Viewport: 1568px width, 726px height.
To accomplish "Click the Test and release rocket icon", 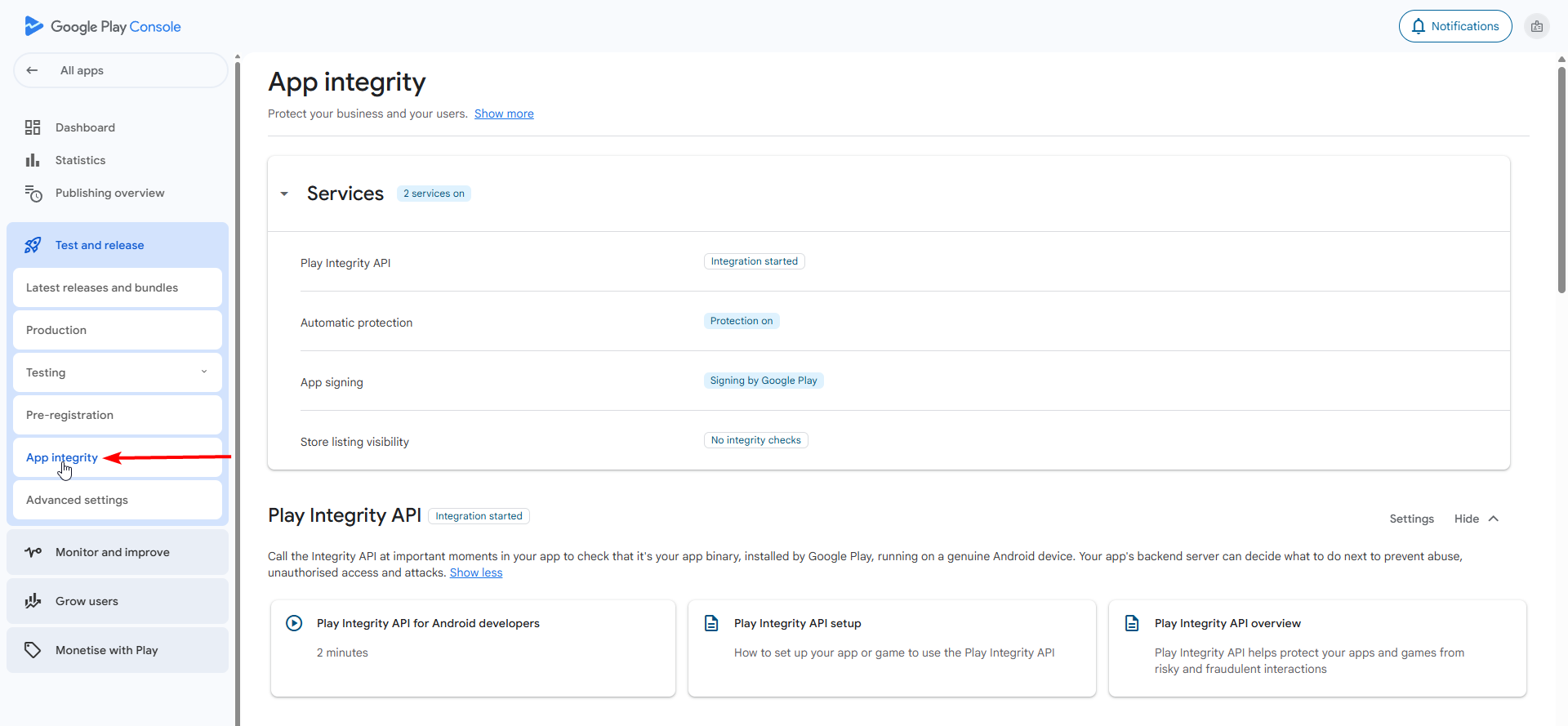I will tap(33, 245).
